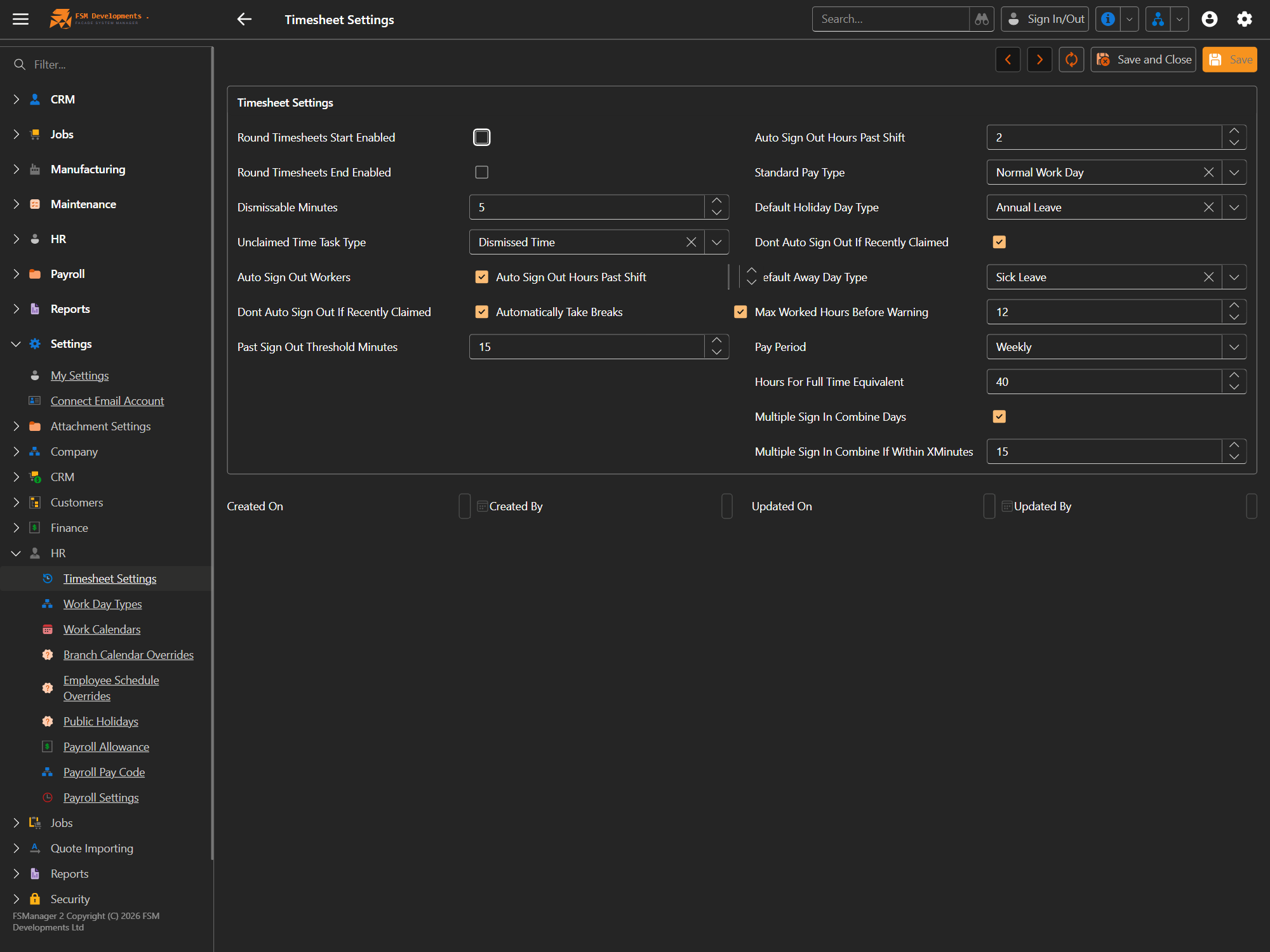Click the Sign In/Out button
The width and height of the screenshot is (1270, 952).
1045,19
